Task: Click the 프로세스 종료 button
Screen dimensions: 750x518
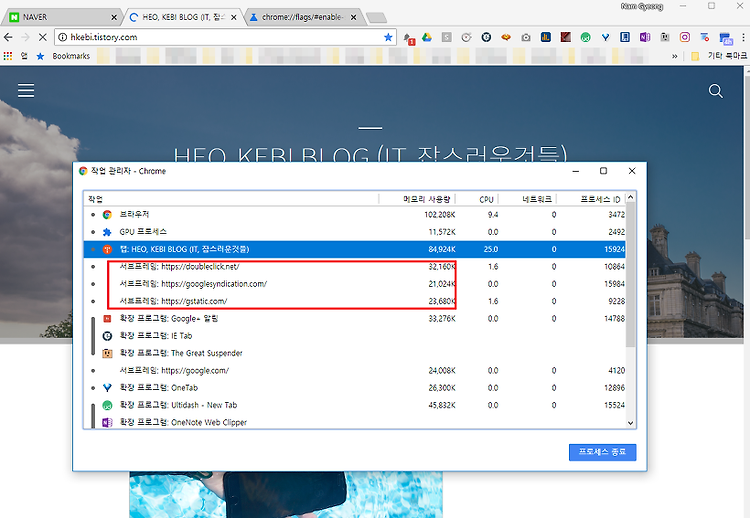Action: pos(602,452)
